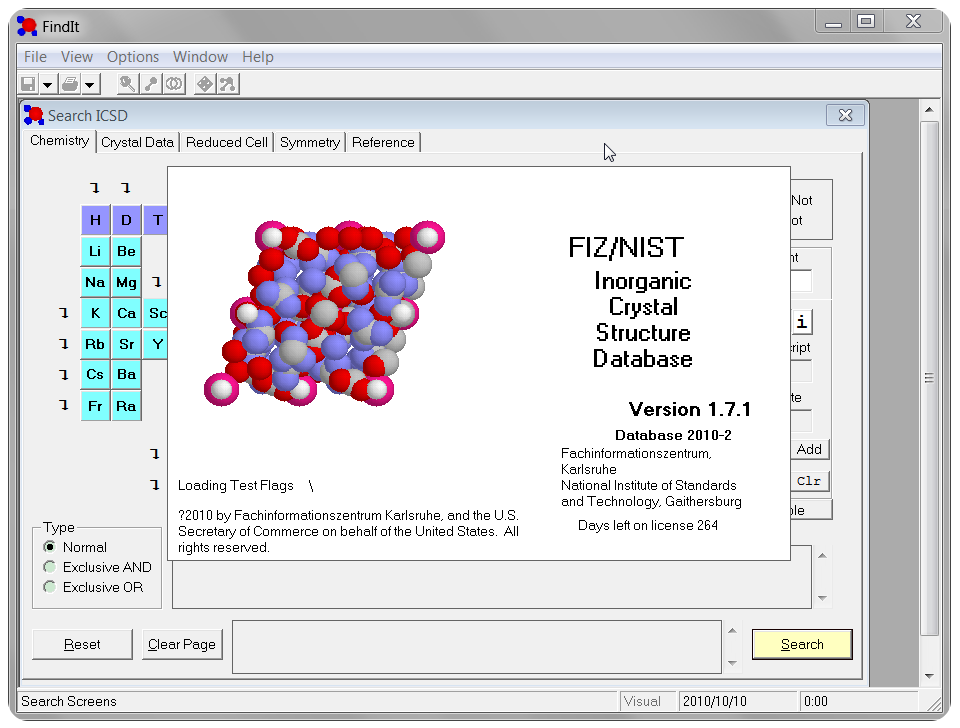Click the overlapping circles toolbar icon
The width and height of the screenshot is (960, 728).
click(x=174, y=84)
